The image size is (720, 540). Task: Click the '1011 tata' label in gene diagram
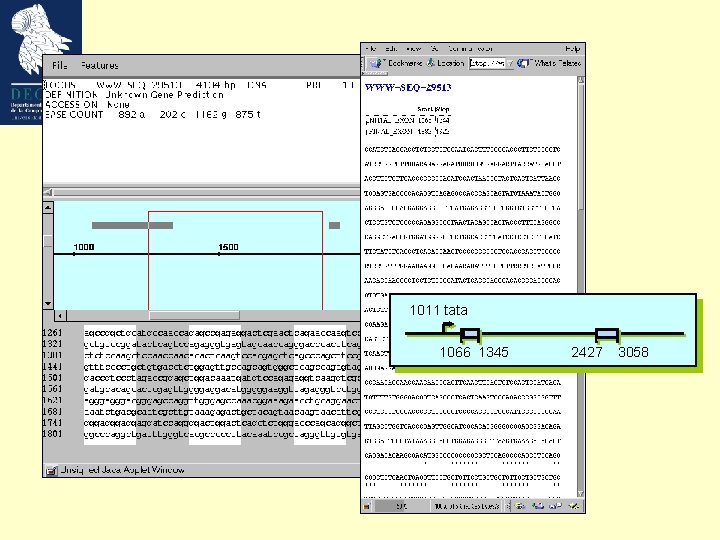click(x=439, y=310)
